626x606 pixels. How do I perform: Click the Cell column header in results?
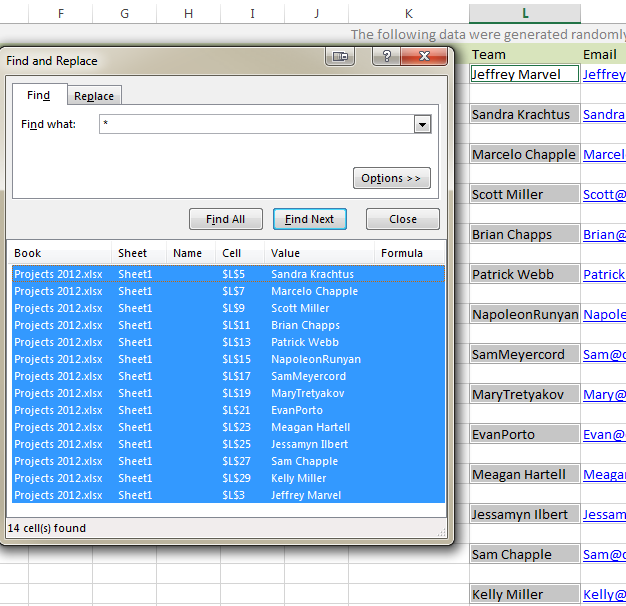[239, 253]
